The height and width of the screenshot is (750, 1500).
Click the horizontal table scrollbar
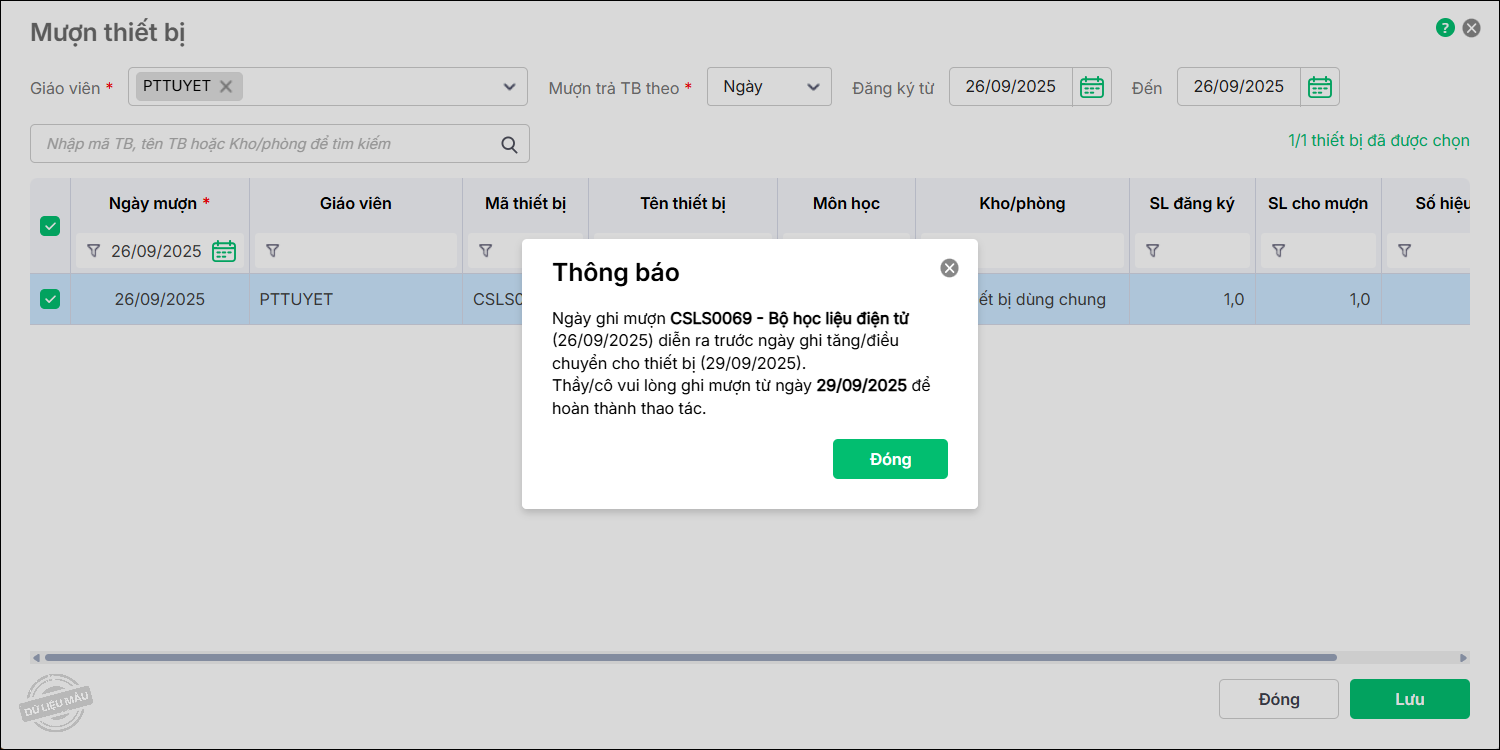[x=690, y=658]
